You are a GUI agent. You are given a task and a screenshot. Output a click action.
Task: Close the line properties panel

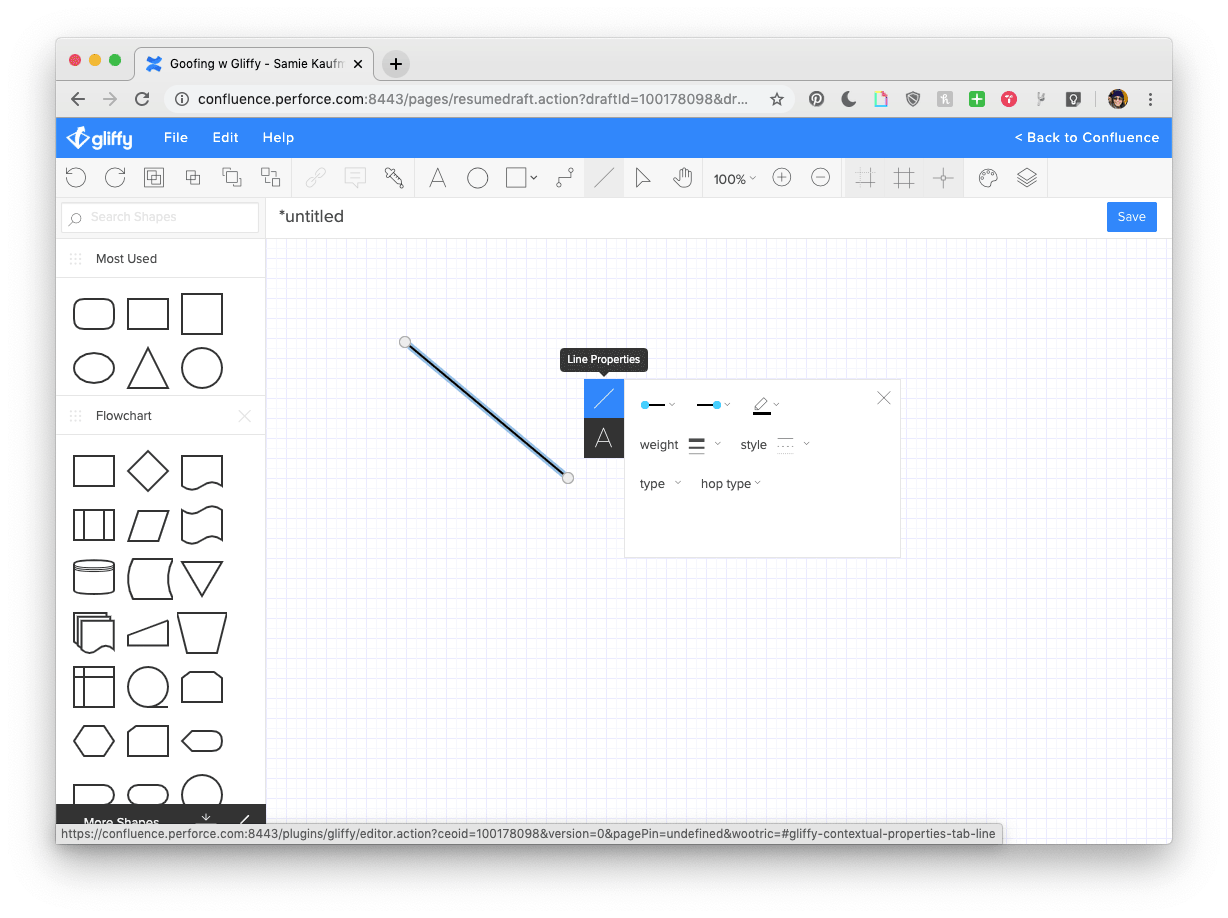(x=883, y=398)
